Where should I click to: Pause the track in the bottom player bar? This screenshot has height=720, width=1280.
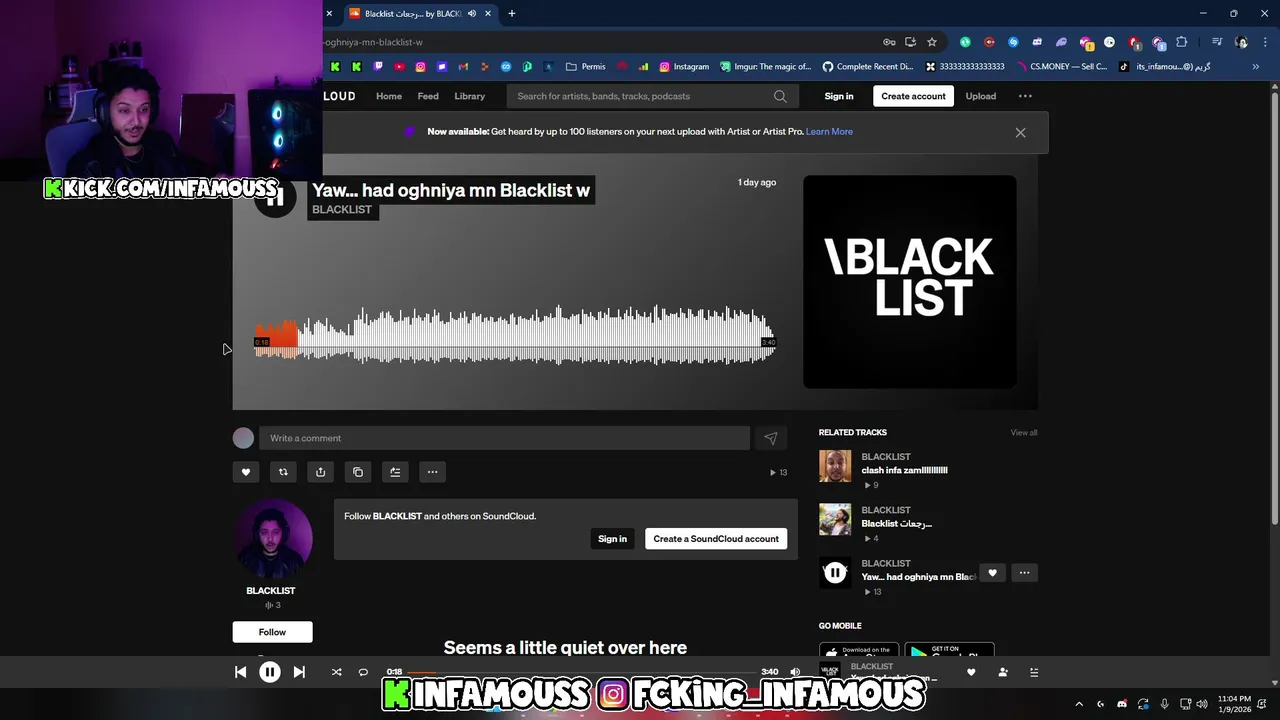(x=270, y=672)
